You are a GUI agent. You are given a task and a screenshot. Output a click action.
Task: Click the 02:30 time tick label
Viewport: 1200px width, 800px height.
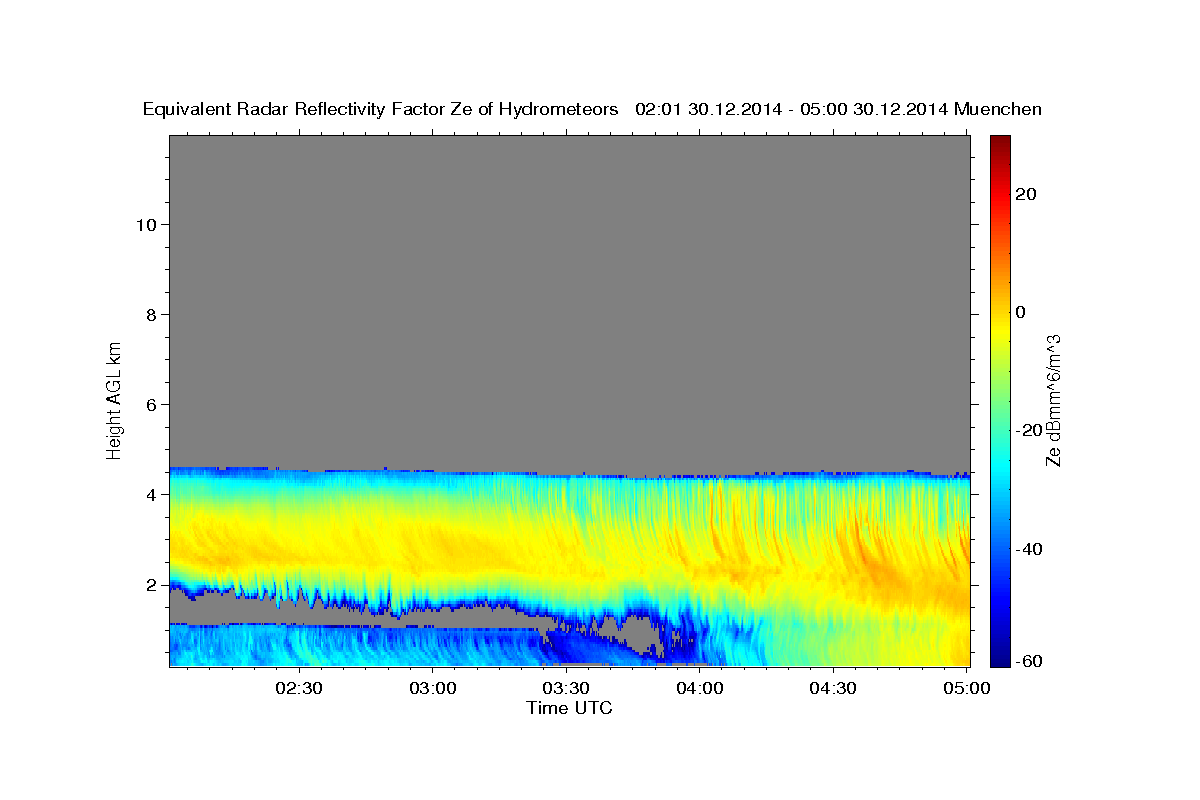tap(299, 688)
